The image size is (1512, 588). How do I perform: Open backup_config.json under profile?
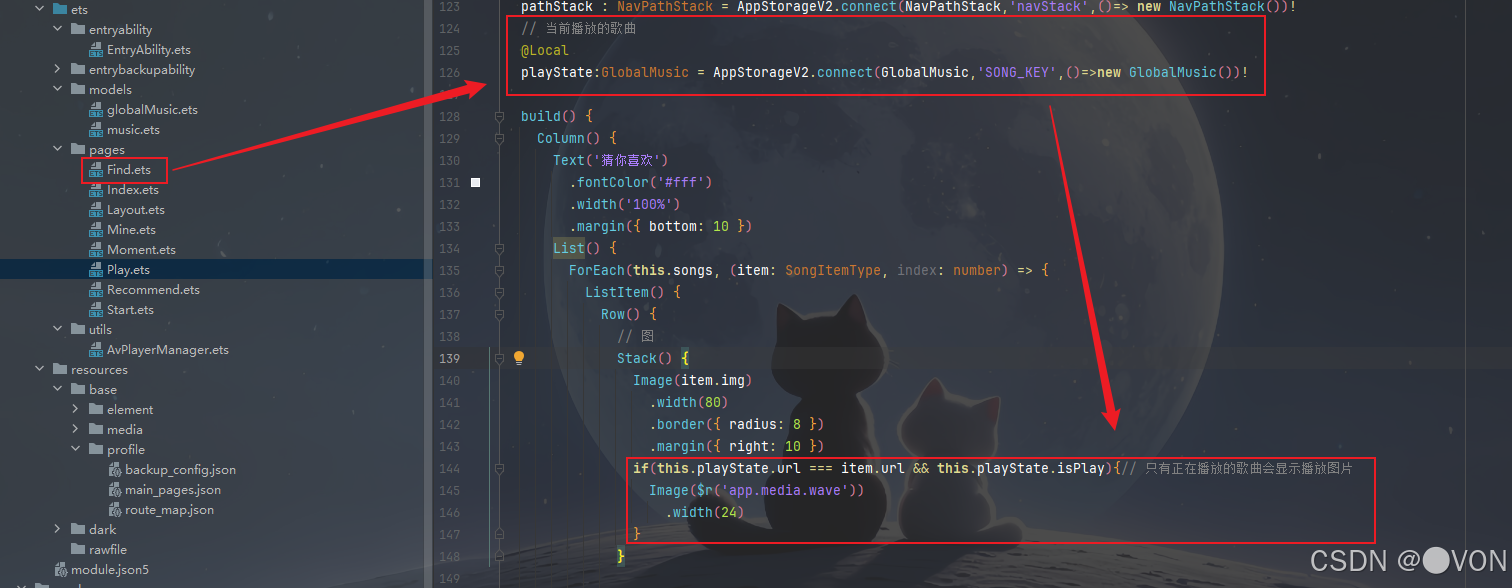(181, 469)
